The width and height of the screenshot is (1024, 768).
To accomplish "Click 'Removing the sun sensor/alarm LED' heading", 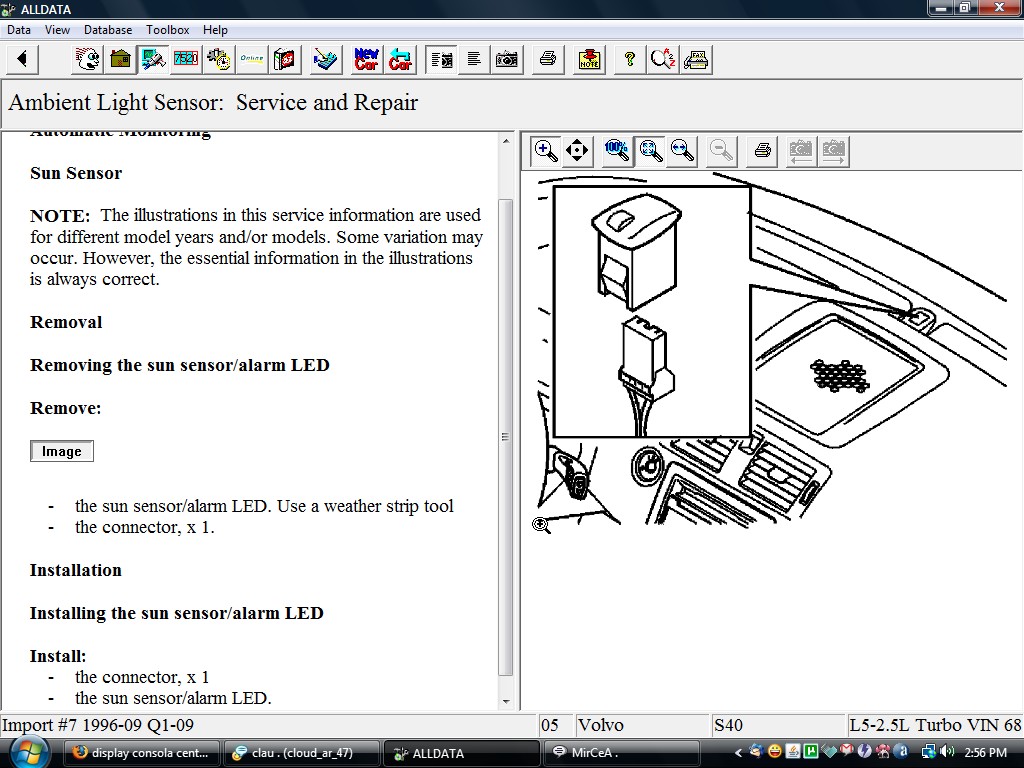I will [x=180, y=365].
